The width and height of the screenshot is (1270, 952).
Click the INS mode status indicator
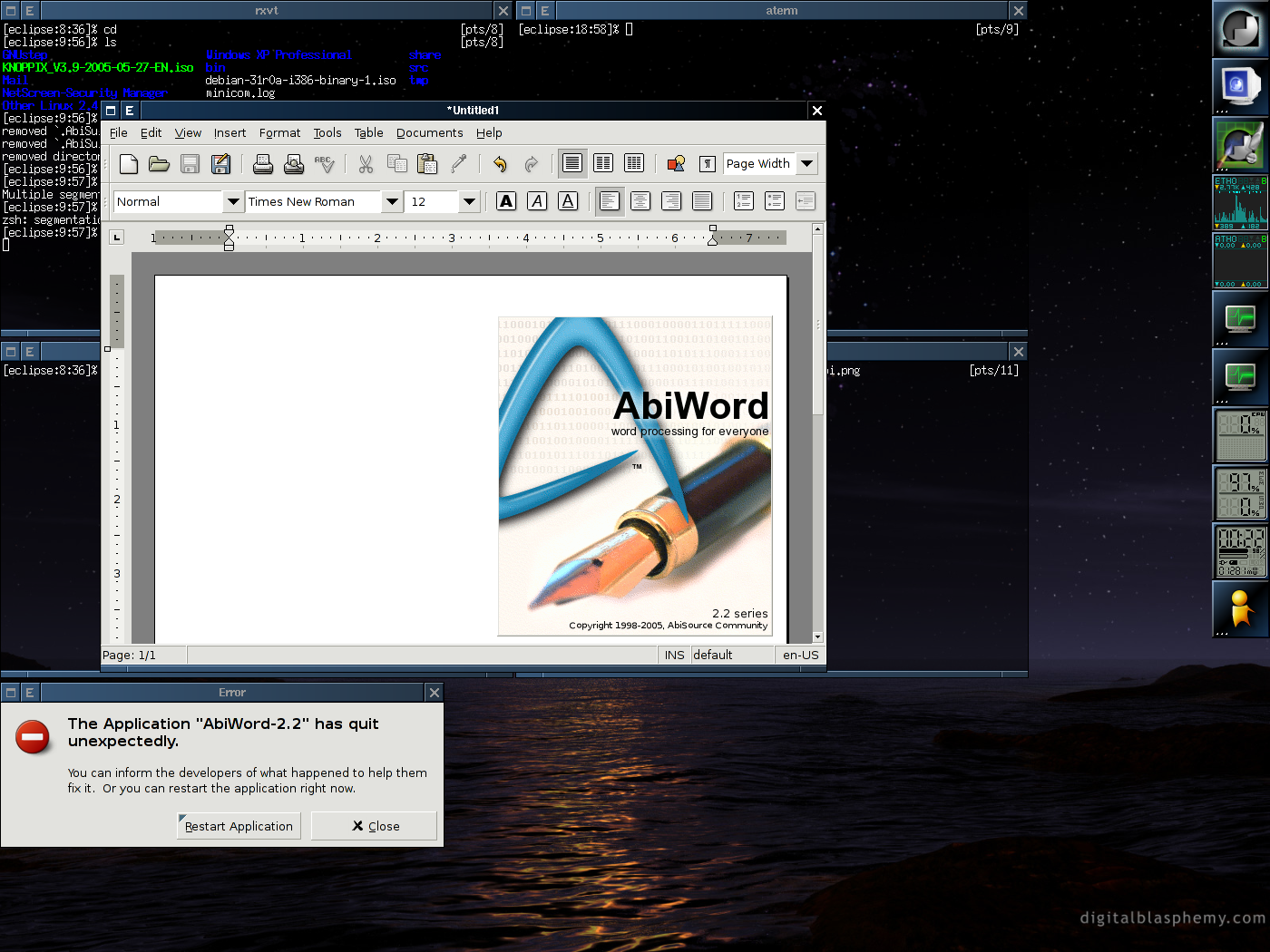click(674, 656)
